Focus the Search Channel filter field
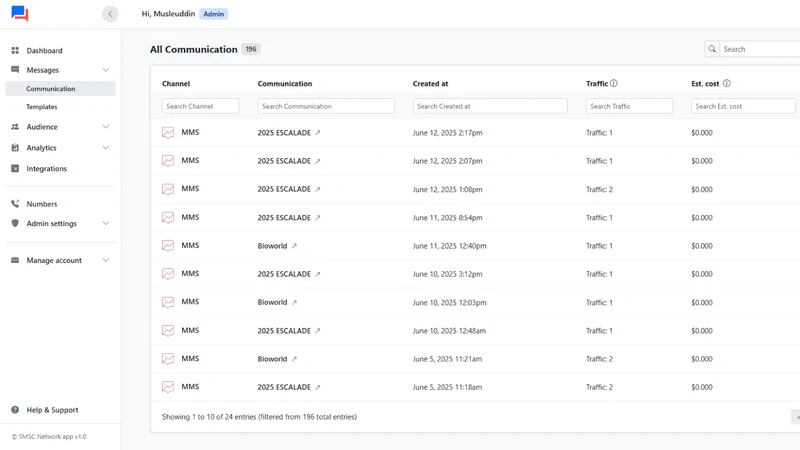Screen dimensions: 800x450 pos(201,106)
